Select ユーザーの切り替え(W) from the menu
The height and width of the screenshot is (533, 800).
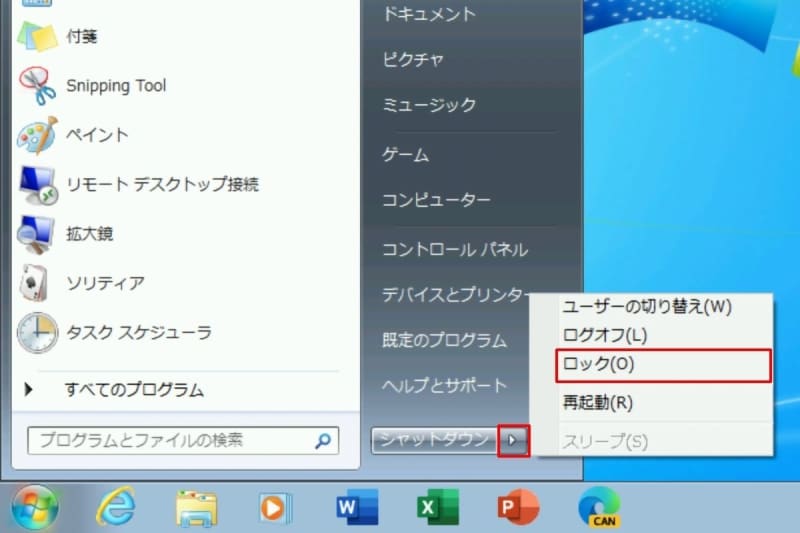[x=647, y=307]
